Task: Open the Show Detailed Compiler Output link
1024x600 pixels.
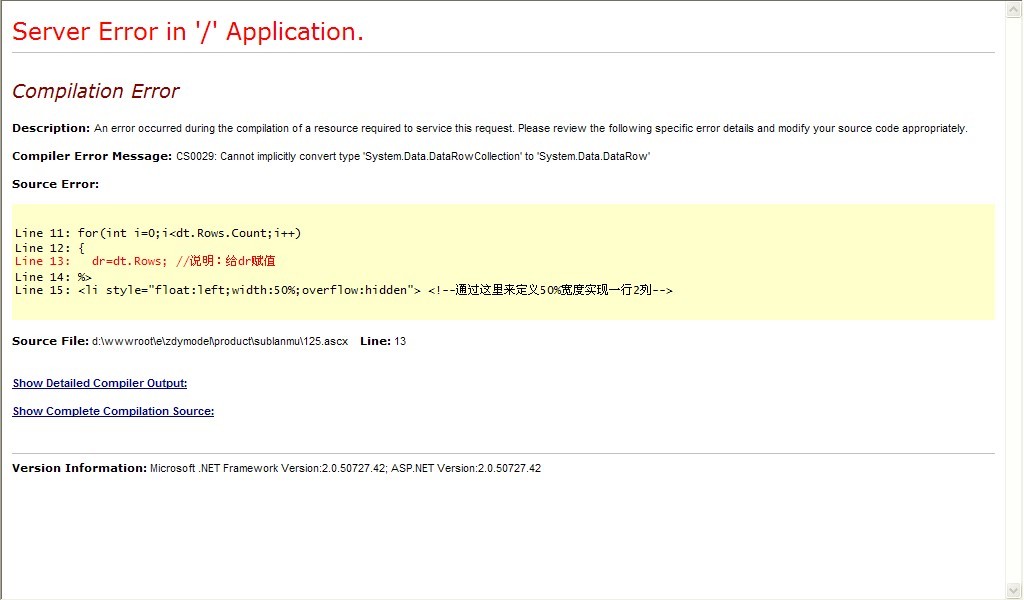Action: 99,383
